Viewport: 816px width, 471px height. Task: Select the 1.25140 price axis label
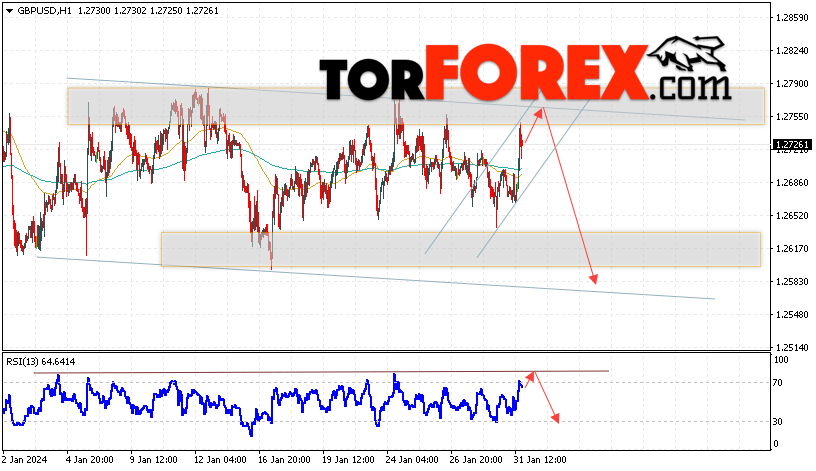click(792, 347)
